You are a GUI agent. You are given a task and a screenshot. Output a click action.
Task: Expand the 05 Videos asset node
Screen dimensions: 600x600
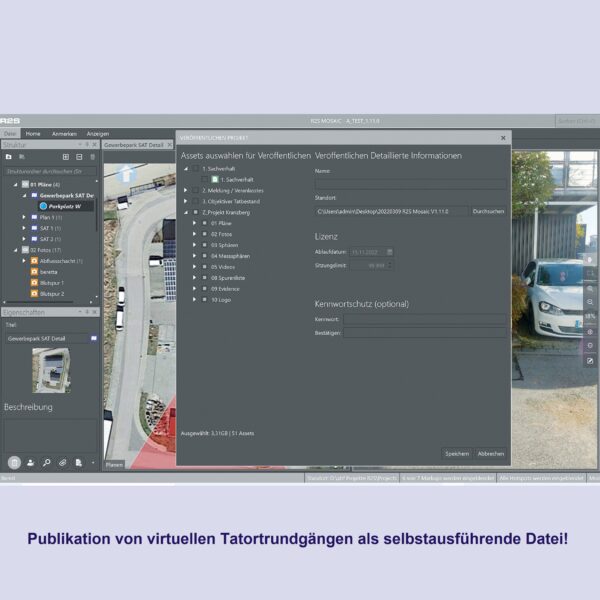tap(194, 267)
